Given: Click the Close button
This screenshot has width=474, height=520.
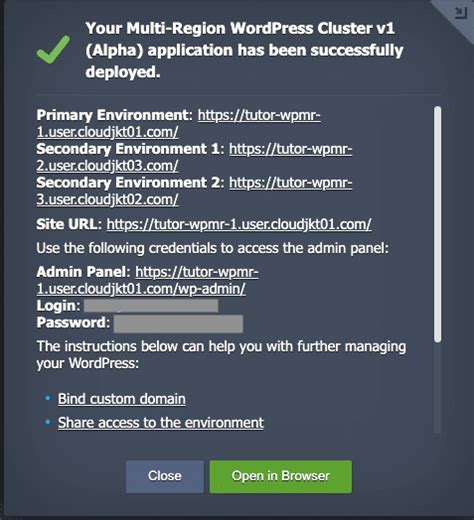Looking at the screenshot, I should [165, 476].
